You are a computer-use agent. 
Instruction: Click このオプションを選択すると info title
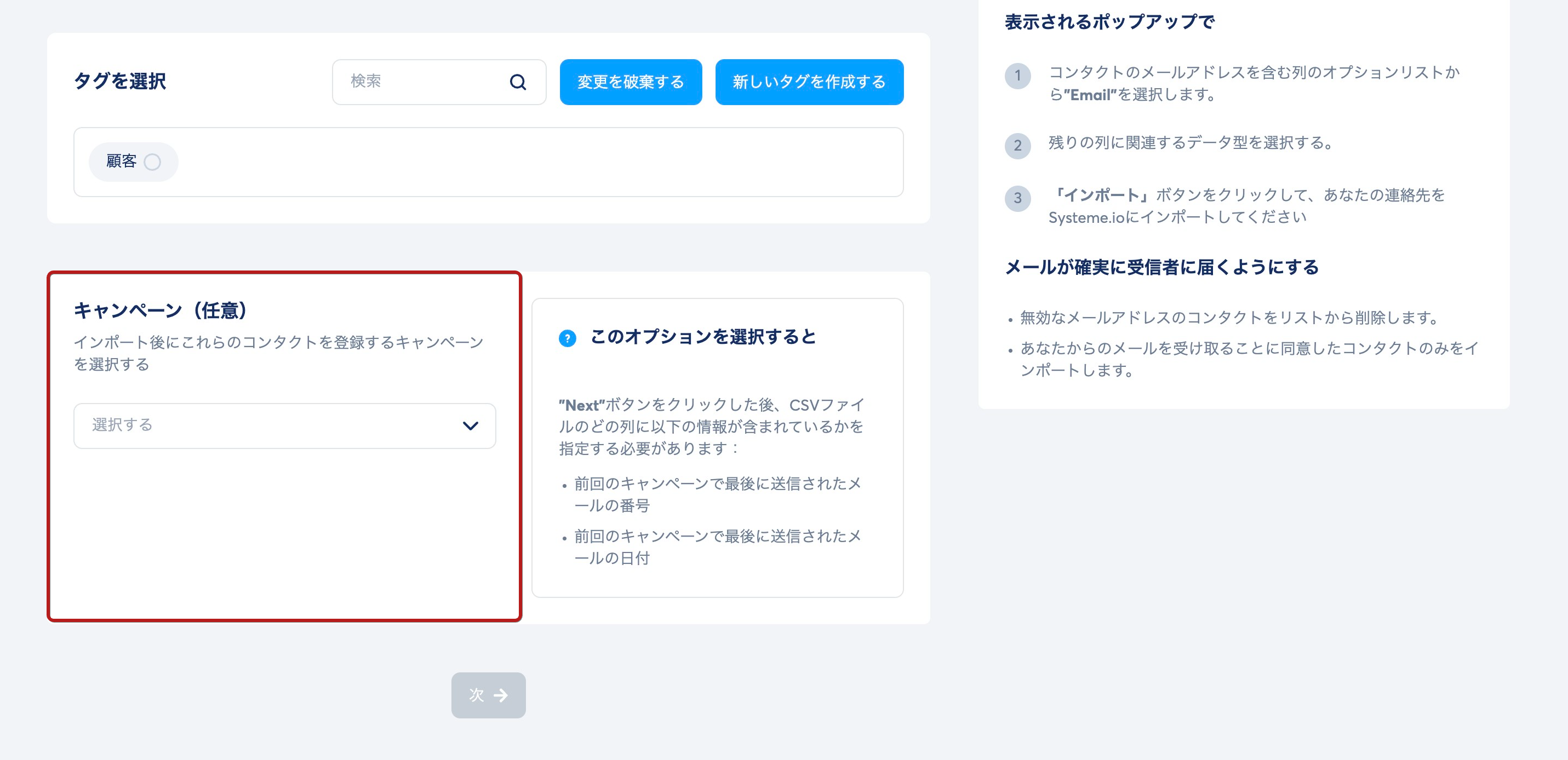[702, 337]
